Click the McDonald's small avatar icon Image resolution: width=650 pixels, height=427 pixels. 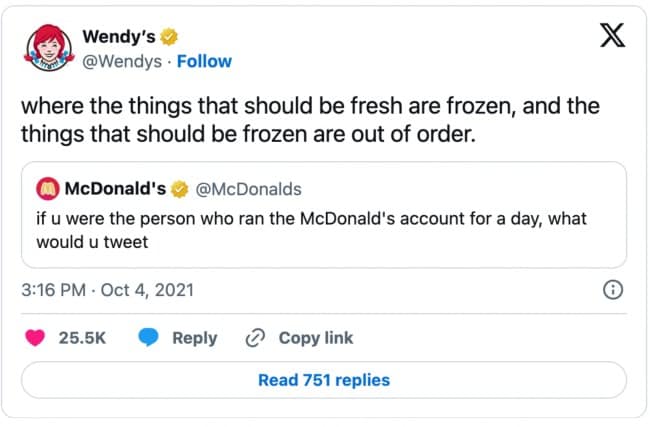point(47,189)
